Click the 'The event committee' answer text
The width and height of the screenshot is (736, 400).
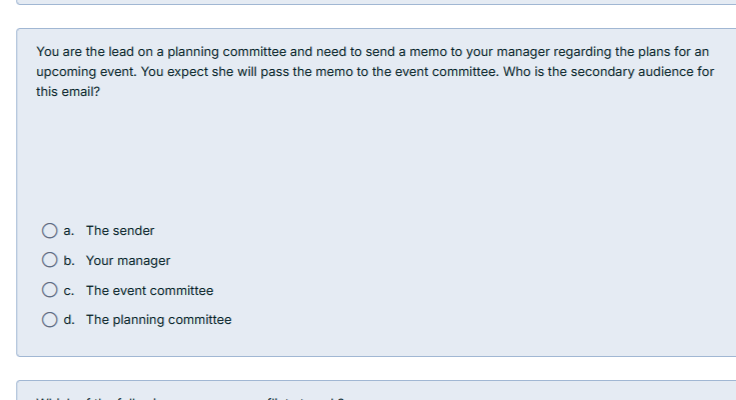149,291
